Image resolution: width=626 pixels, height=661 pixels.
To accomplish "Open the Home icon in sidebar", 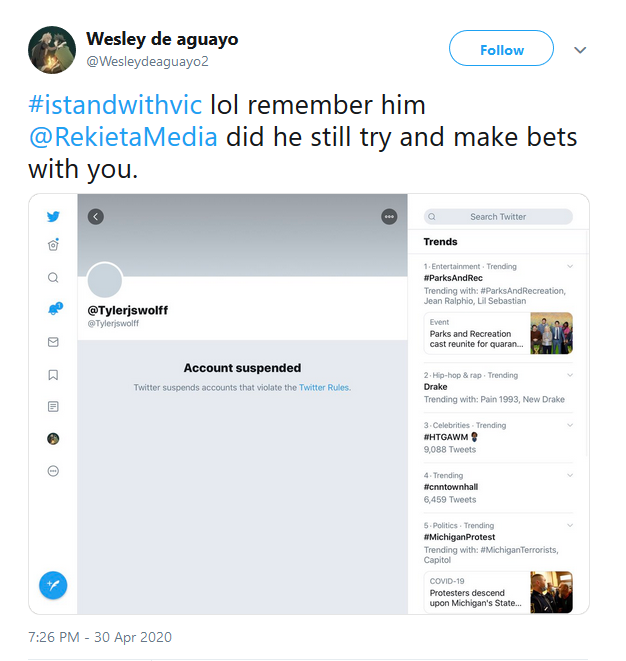I will [x=53, y=245].
